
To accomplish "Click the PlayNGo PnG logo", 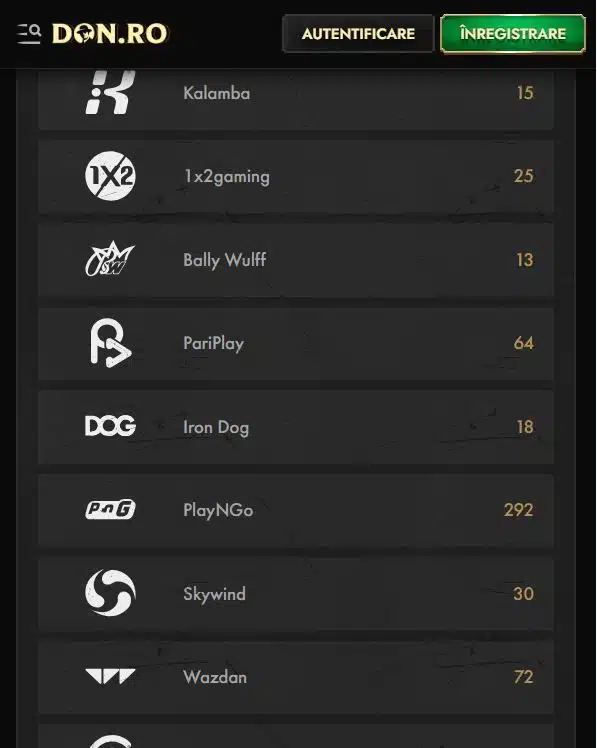I will tap(110, 509).
